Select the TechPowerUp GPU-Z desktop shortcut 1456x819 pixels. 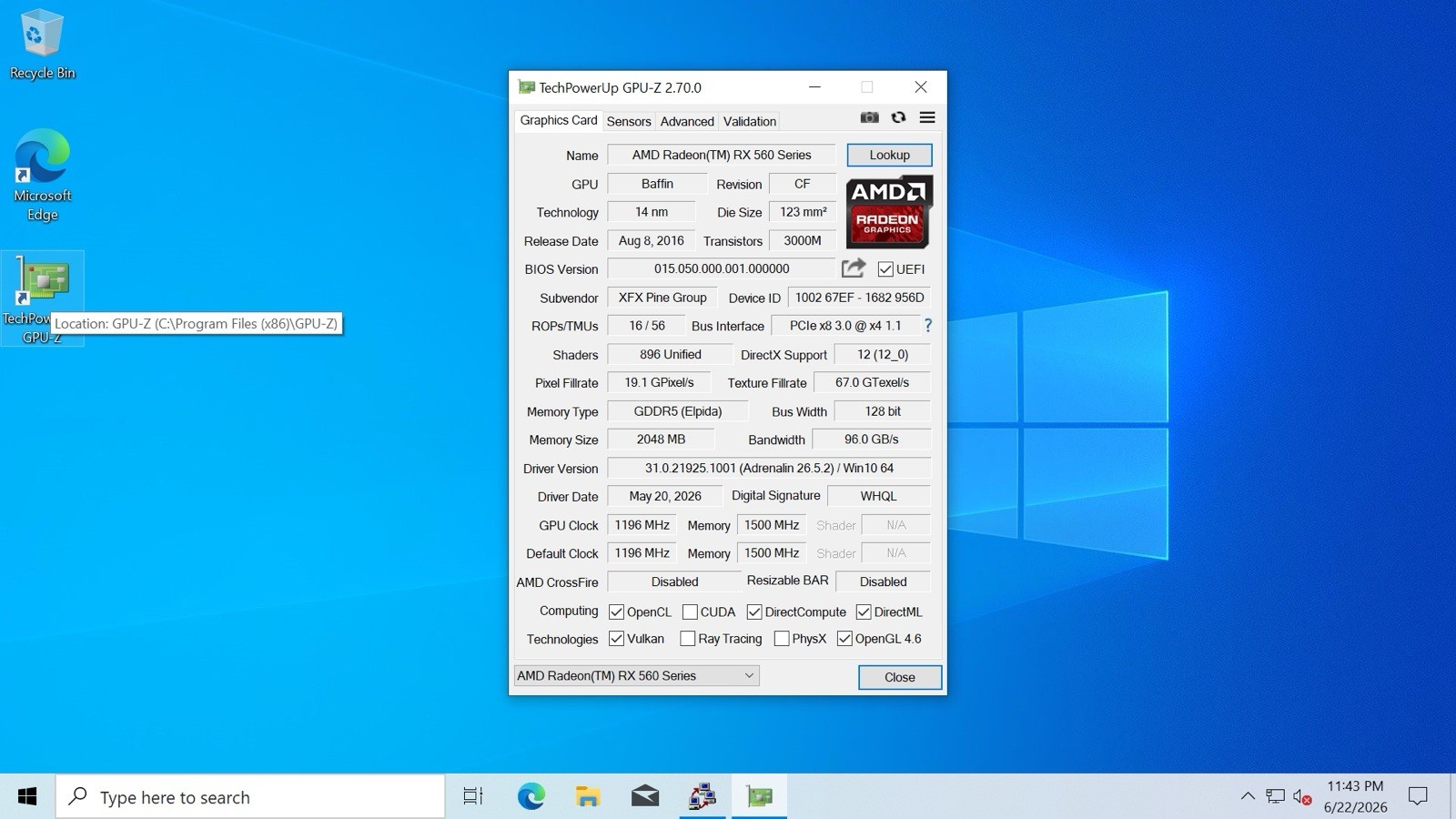click(42, 298)
